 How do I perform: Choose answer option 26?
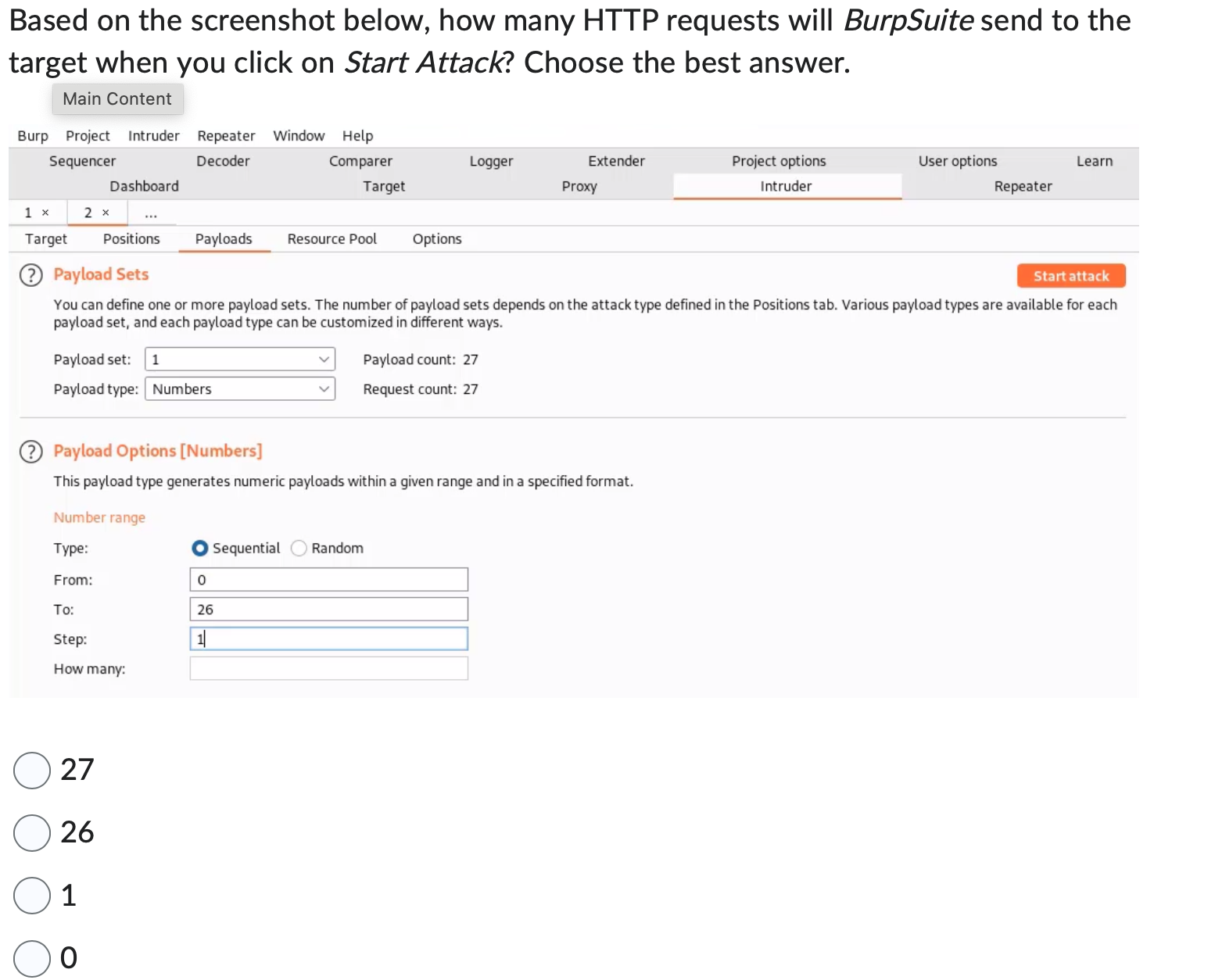pos(31,833)
